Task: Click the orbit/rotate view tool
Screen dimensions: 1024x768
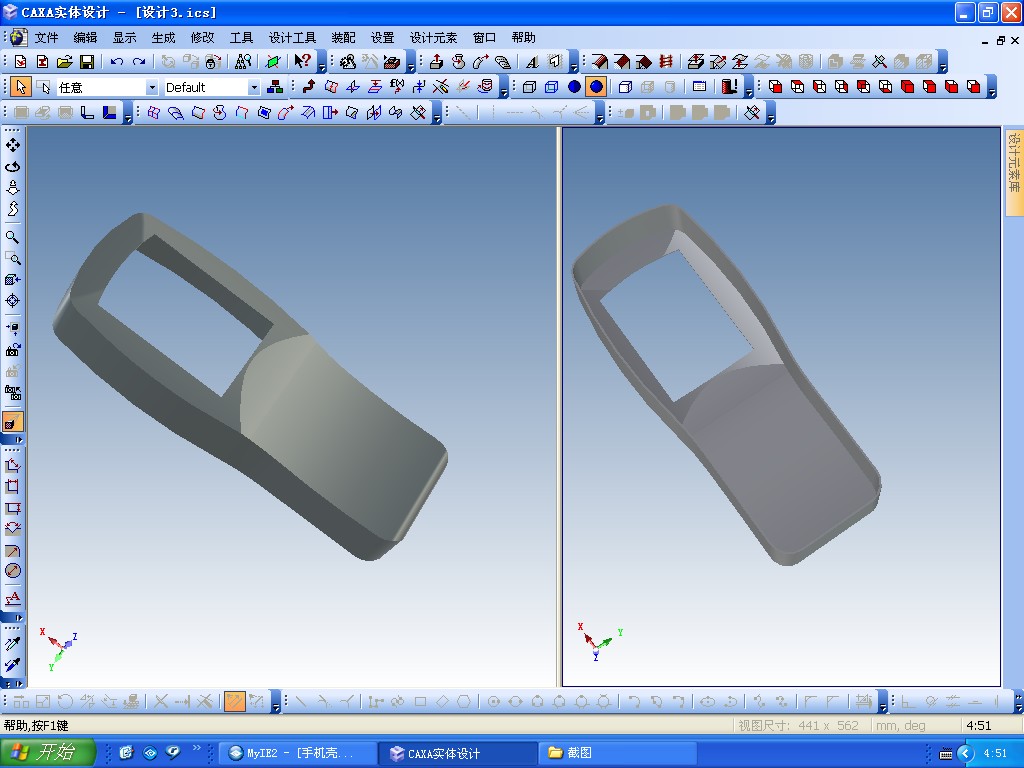Action: [x=12, y=167]
